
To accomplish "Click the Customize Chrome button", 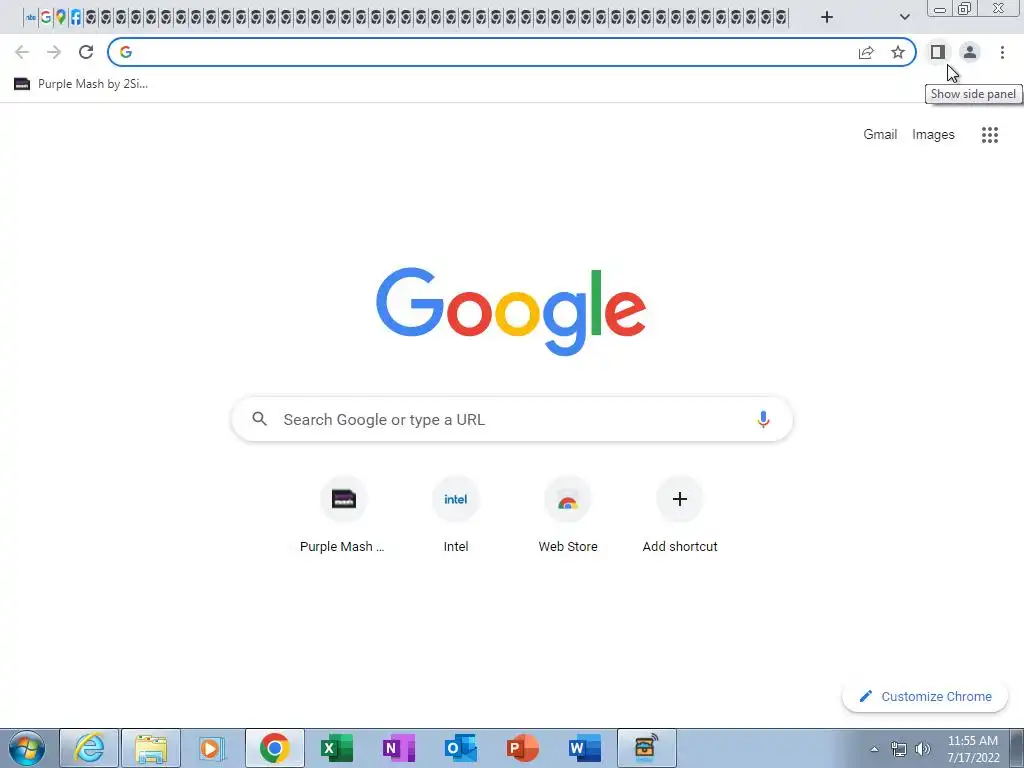I will coord(925,696).
